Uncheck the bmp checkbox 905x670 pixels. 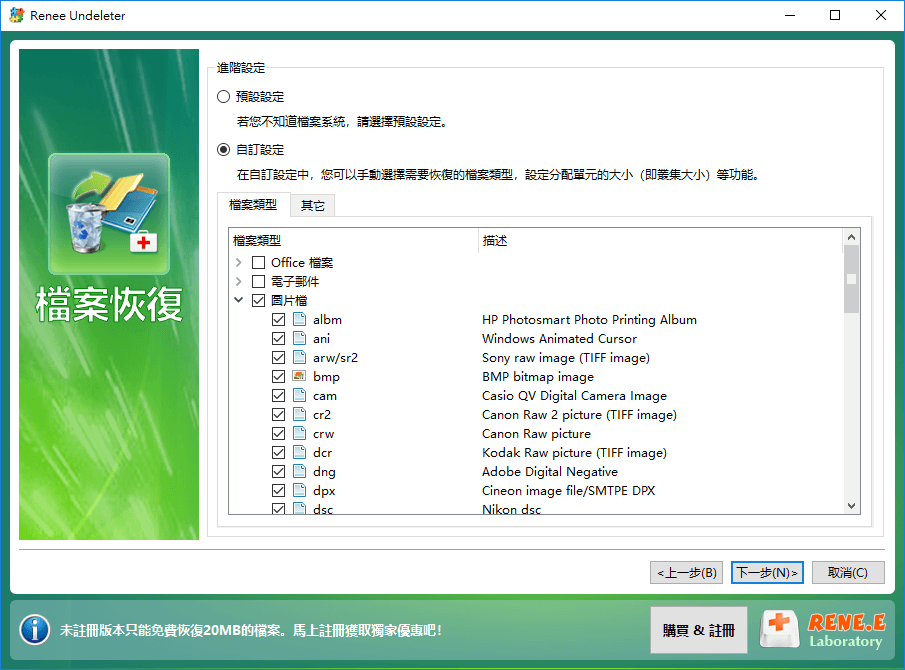pos(278,376)
